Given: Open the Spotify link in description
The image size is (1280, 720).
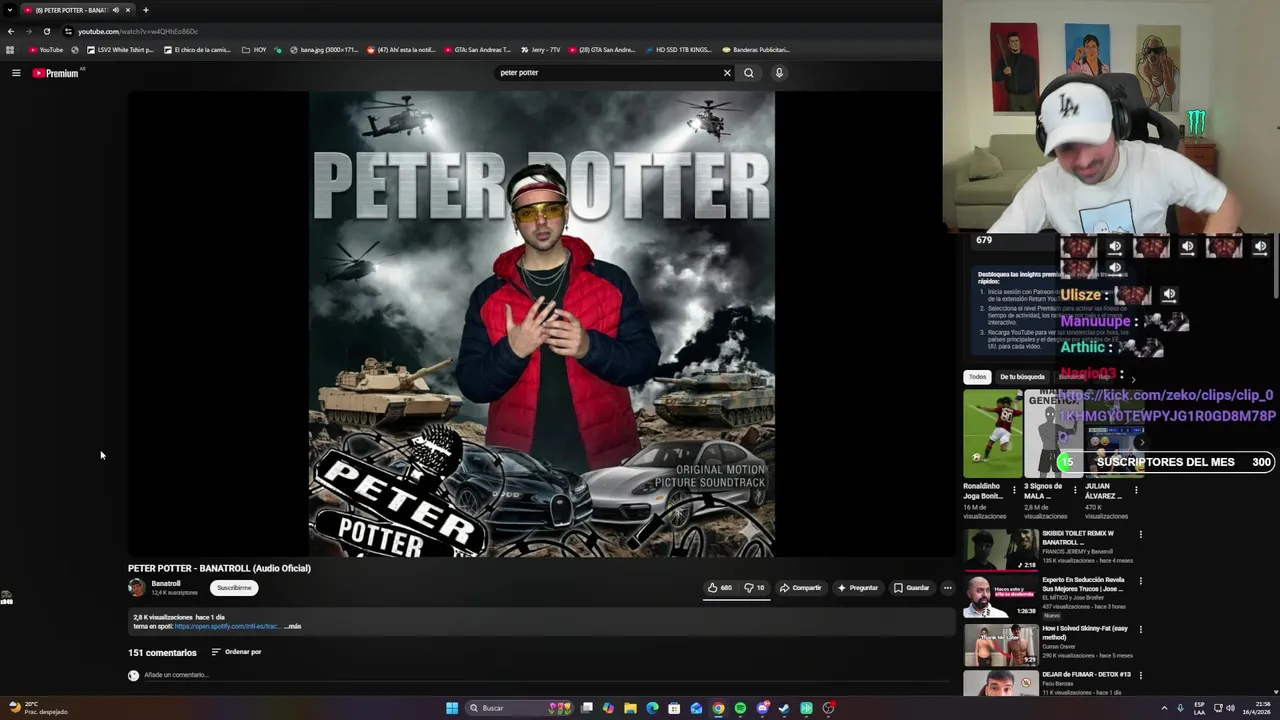Looking at the screenshot, I should coord(227,627).
